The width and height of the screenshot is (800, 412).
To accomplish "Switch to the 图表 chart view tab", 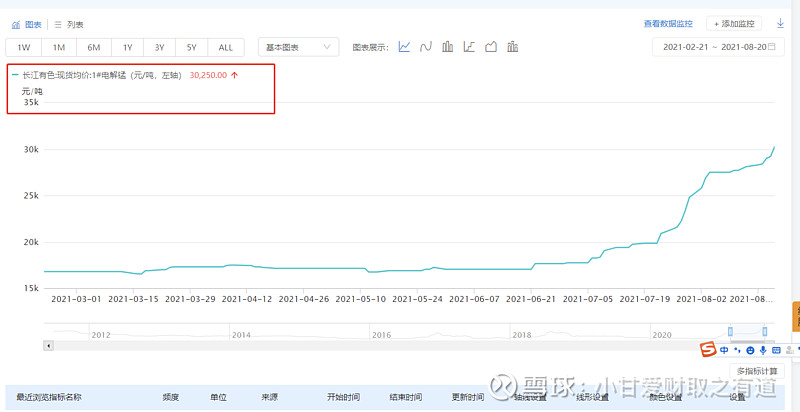I will tap(27, 24).
